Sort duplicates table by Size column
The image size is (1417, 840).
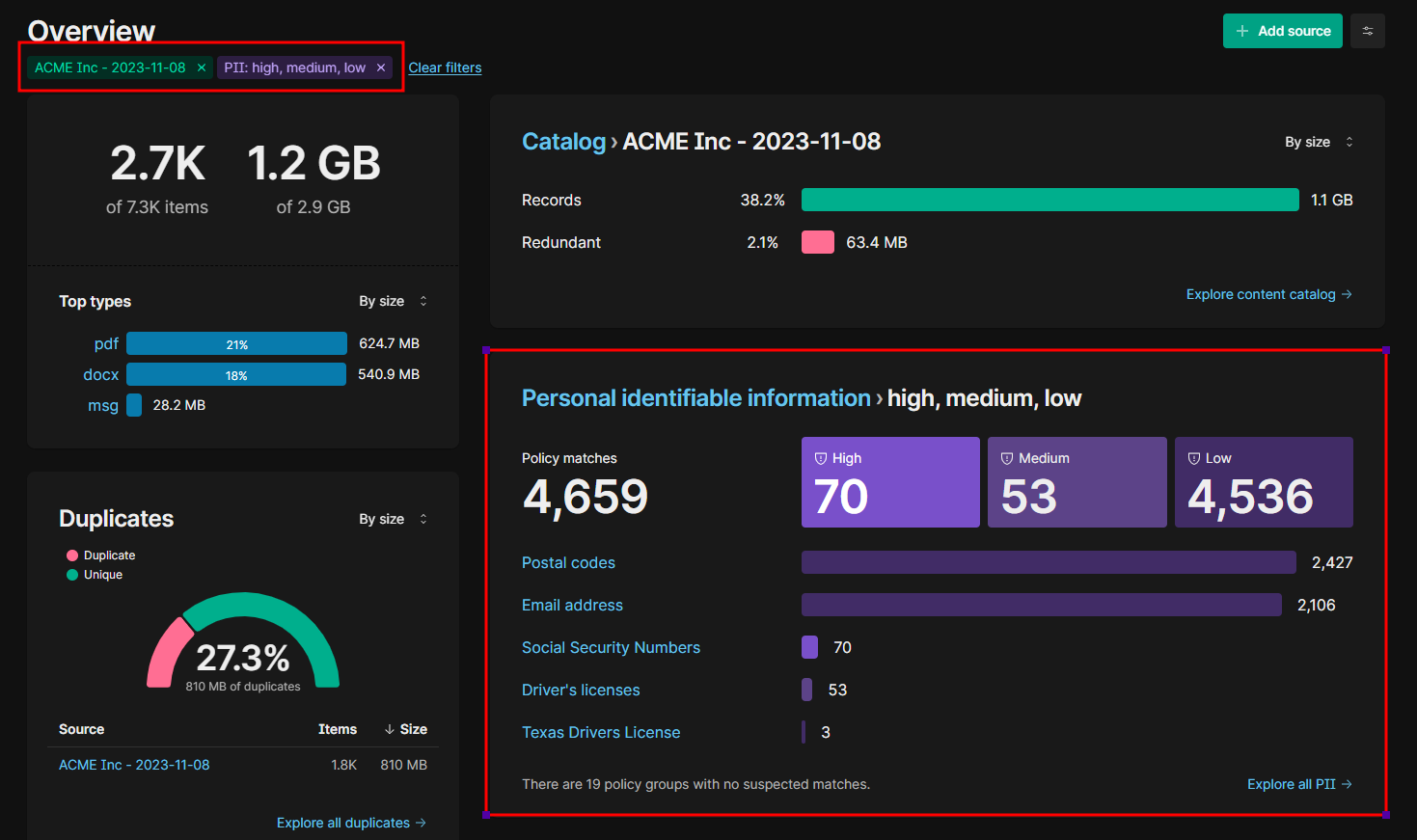click(x=406, y=729)
